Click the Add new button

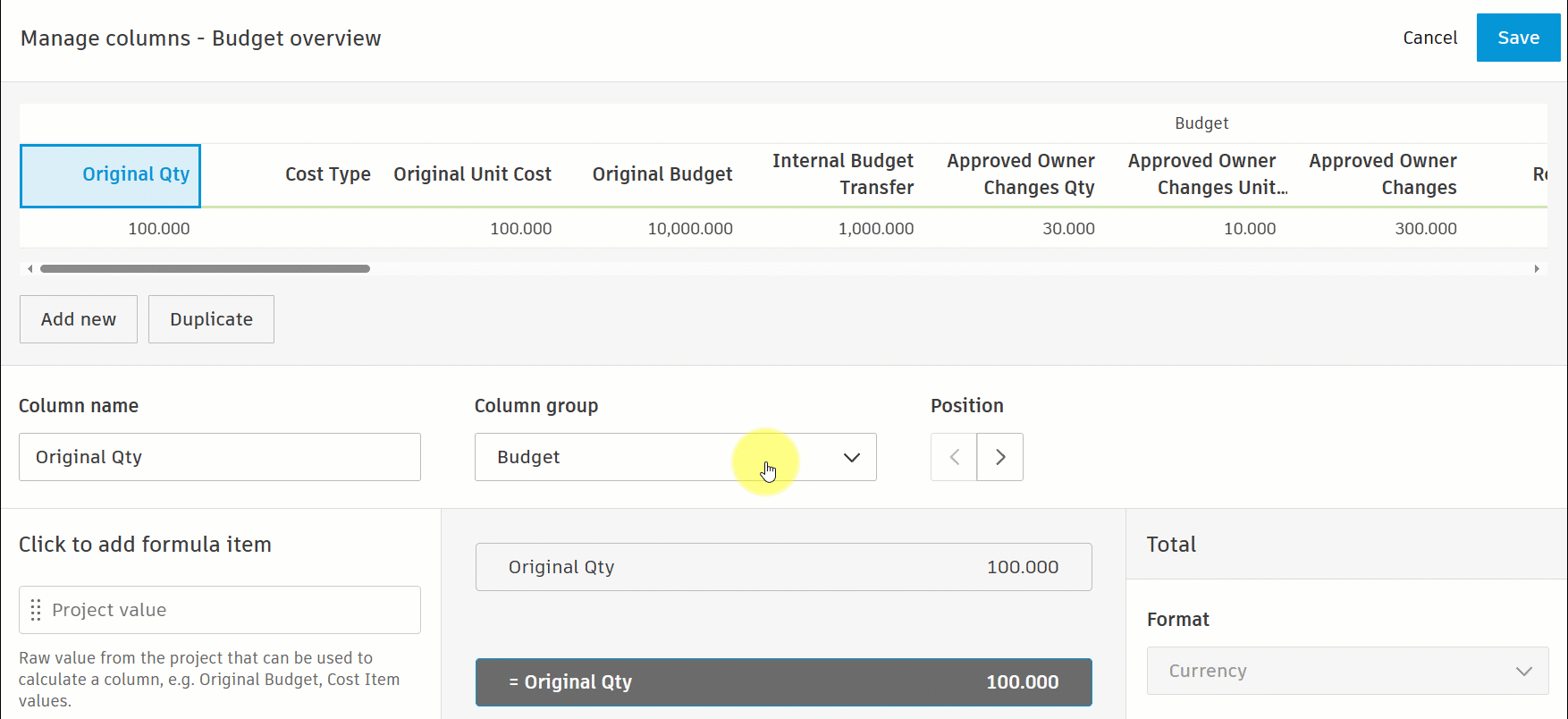[79, 319]
